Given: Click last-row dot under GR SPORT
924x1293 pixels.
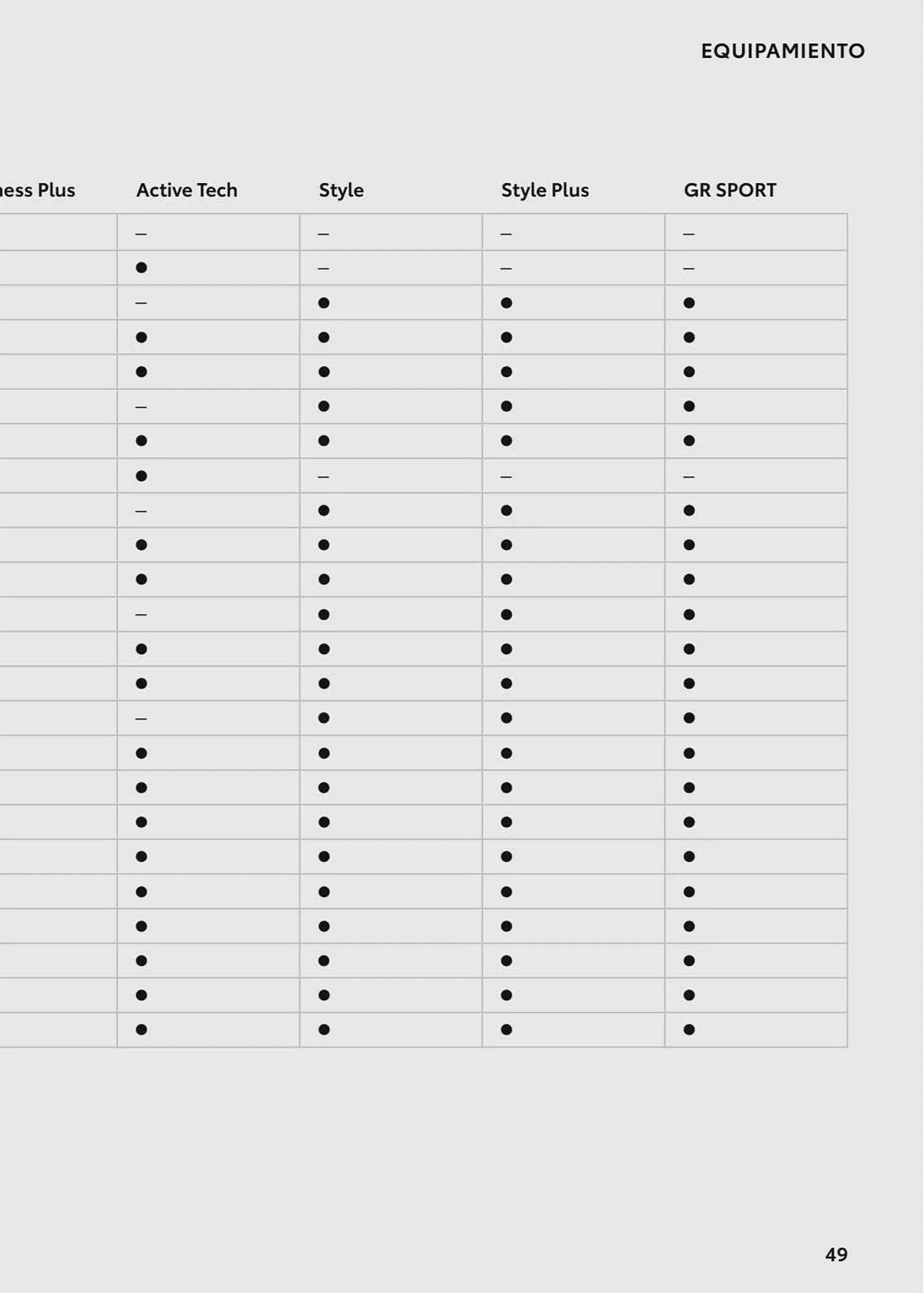Looking at the screenshot, I should click(x=689, y=1029).
